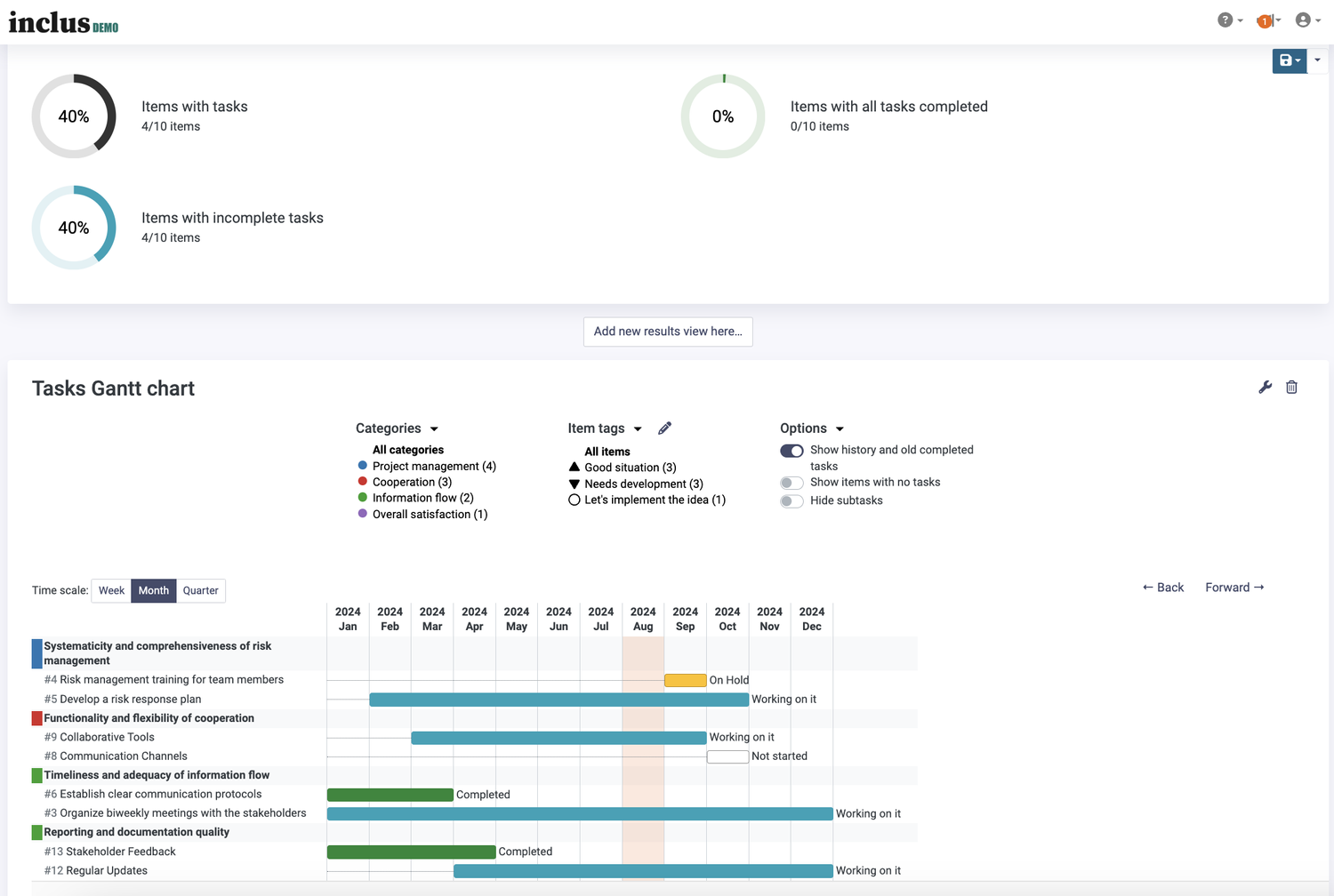Select task #3 Organize biweekly meetings

(x=175, y=813)
